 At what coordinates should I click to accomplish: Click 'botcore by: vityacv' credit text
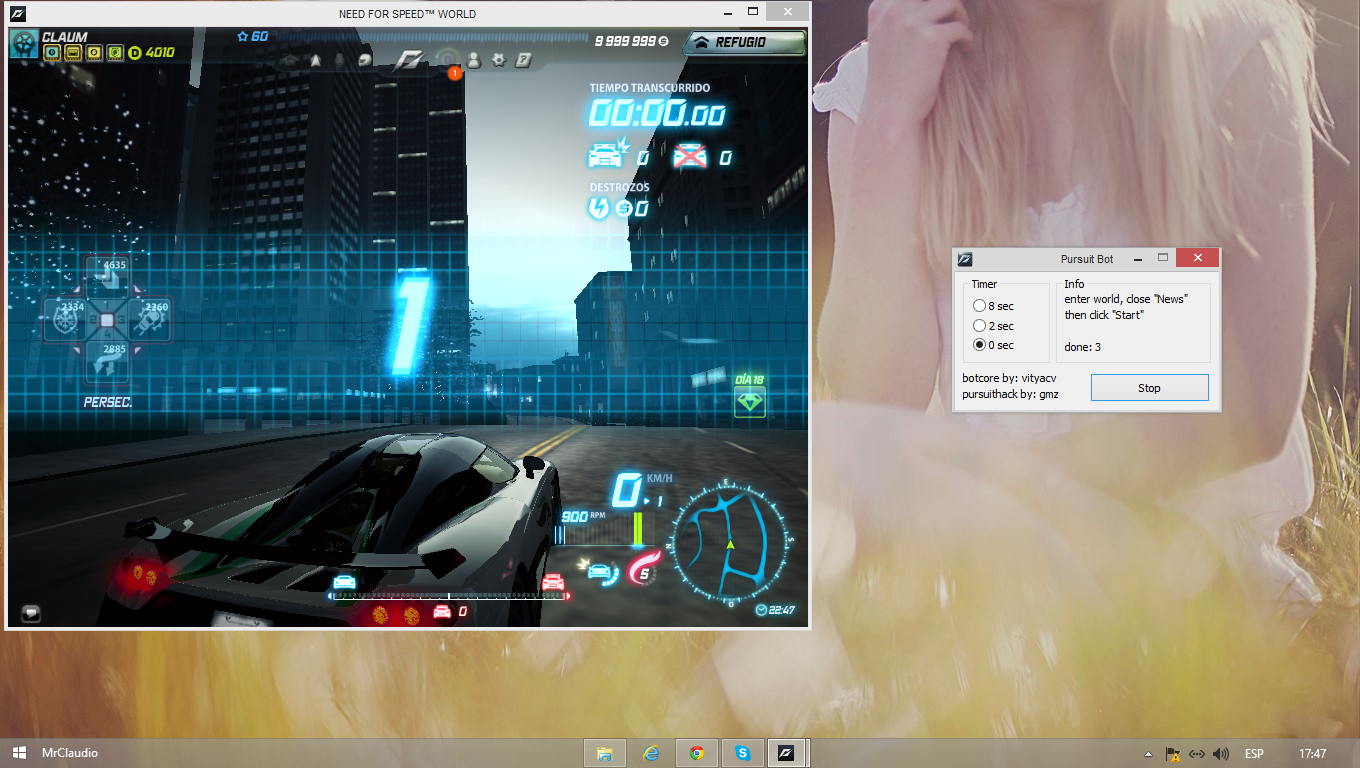[1009, 378]
